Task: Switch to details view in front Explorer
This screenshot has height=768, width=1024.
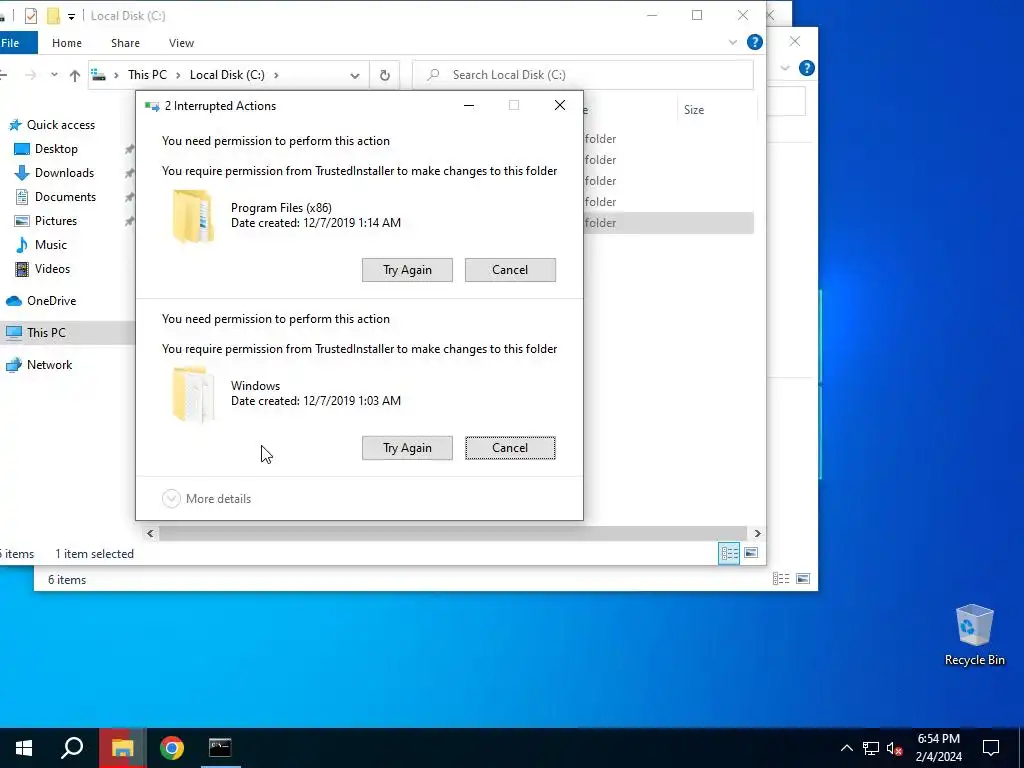Action: [729, 554]
